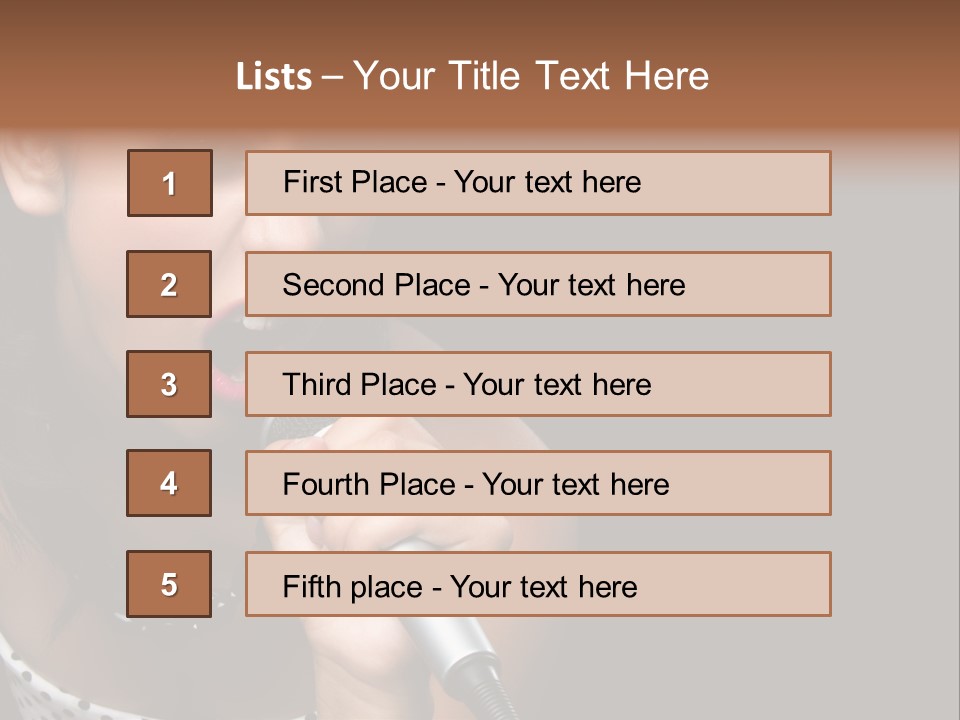The image size is (960, 720).
Task: Click the Third Place text bar
Action: coord(538,384)
